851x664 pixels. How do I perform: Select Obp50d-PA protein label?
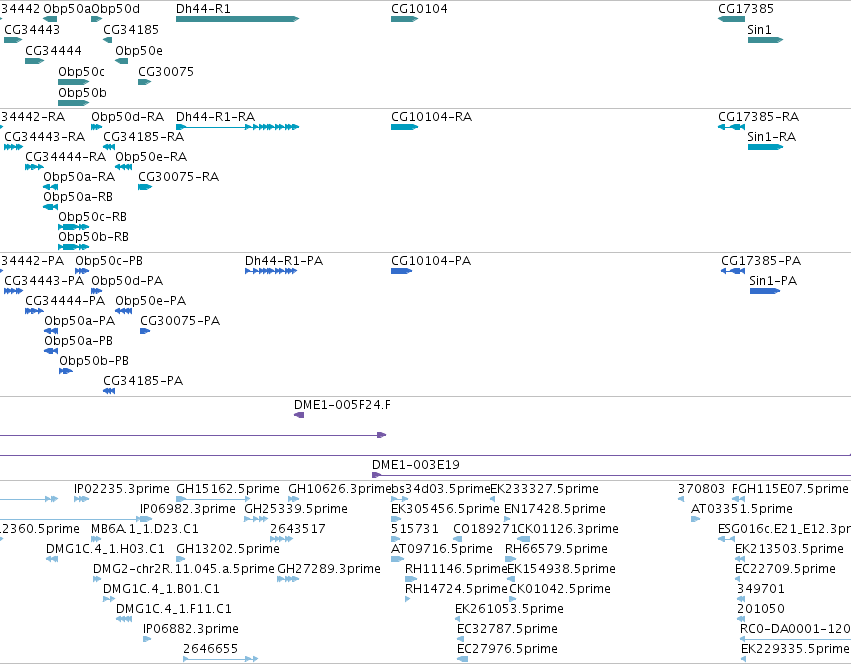(x=127, y=281)
